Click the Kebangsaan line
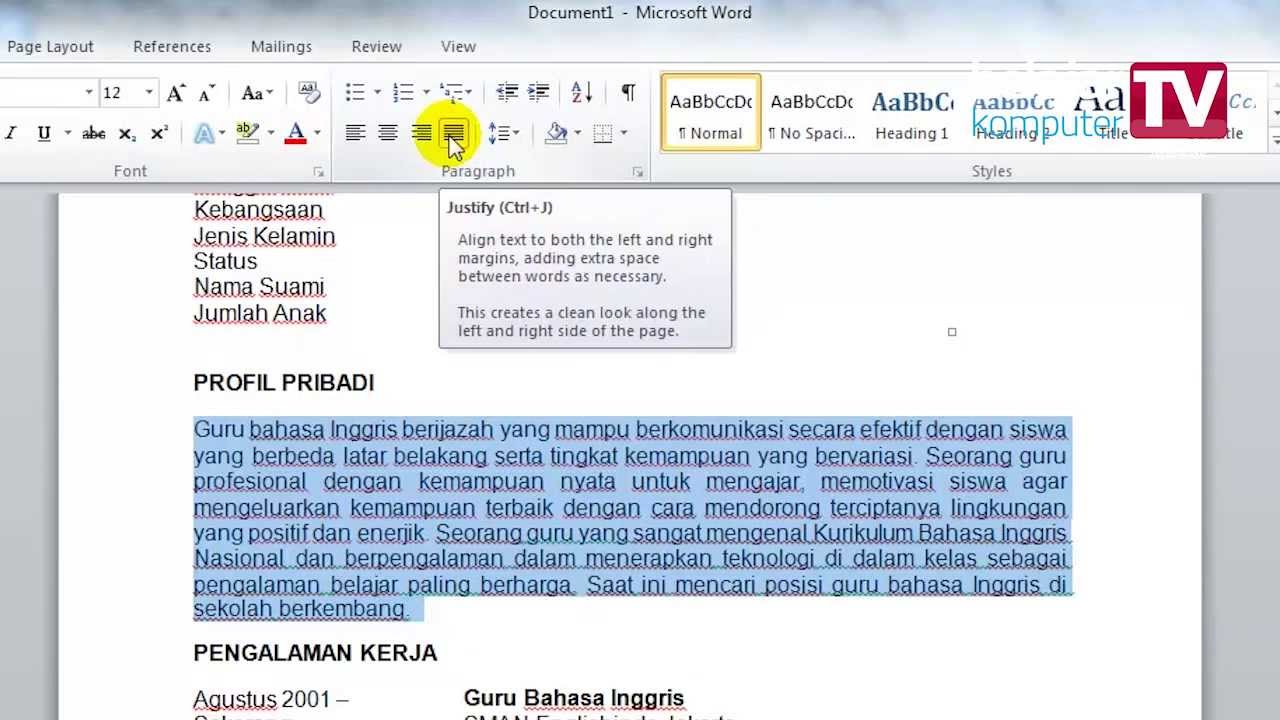The width and height of the screenshot is (1280, 720). click(x=258, y=210)
